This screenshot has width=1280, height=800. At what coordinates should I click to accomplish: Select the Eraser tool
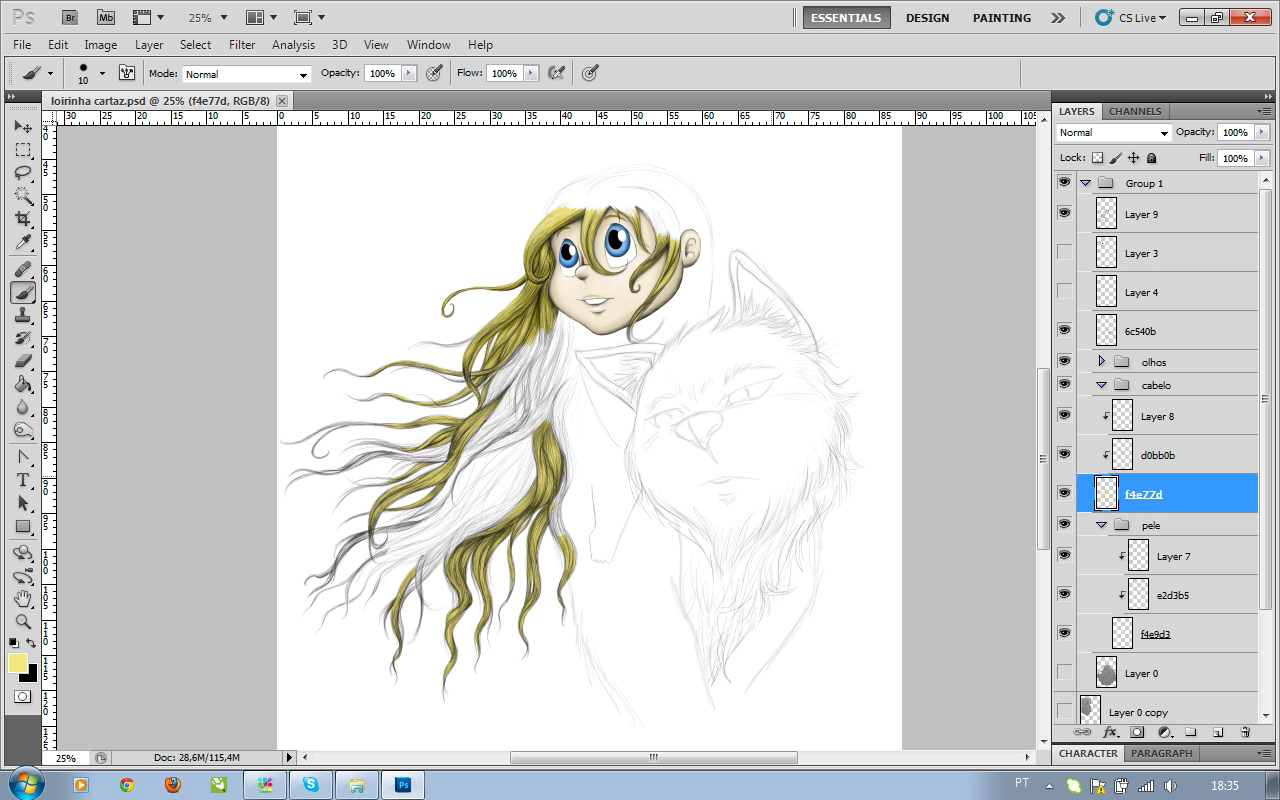(23, 361)
